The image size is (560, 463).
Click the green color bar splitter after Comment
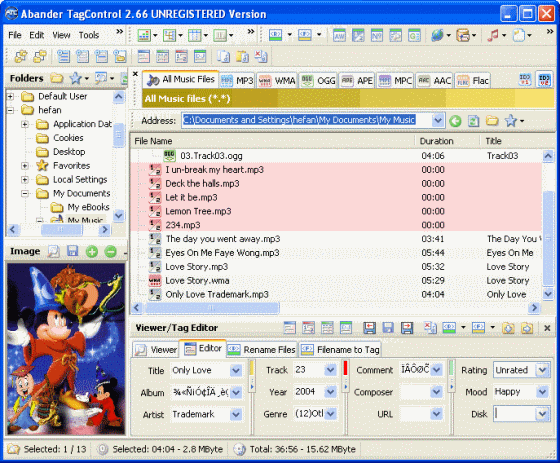click(x=451, y=368)
